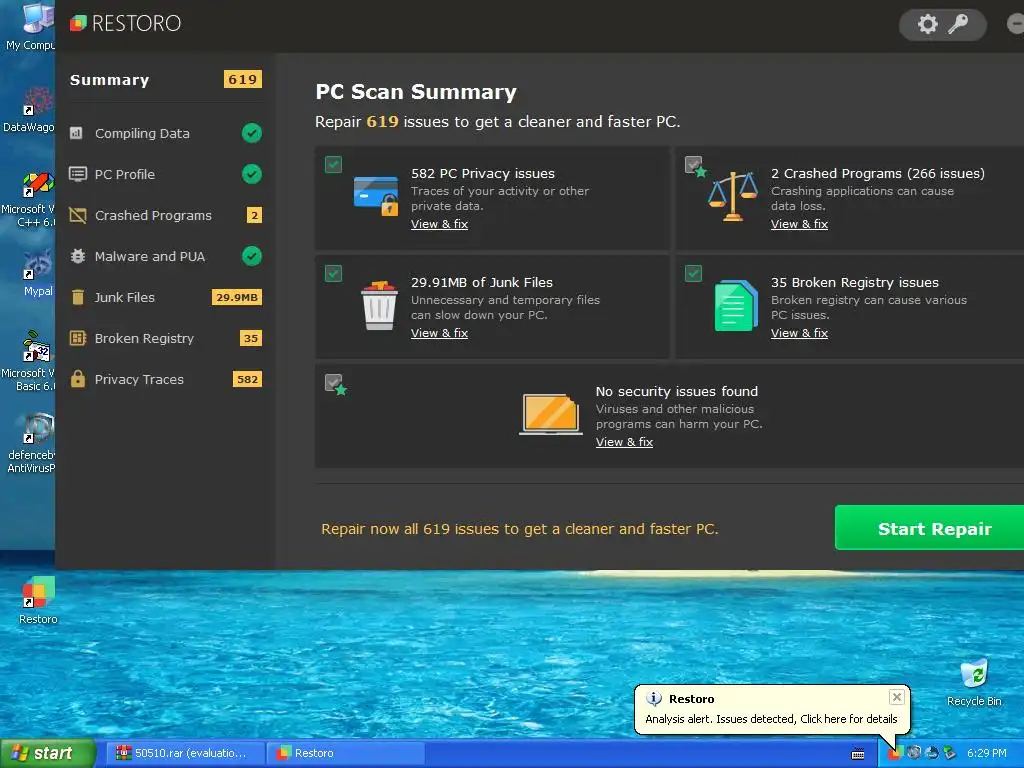Click the PC Scan Summary heading

click(x=416, y=92)
